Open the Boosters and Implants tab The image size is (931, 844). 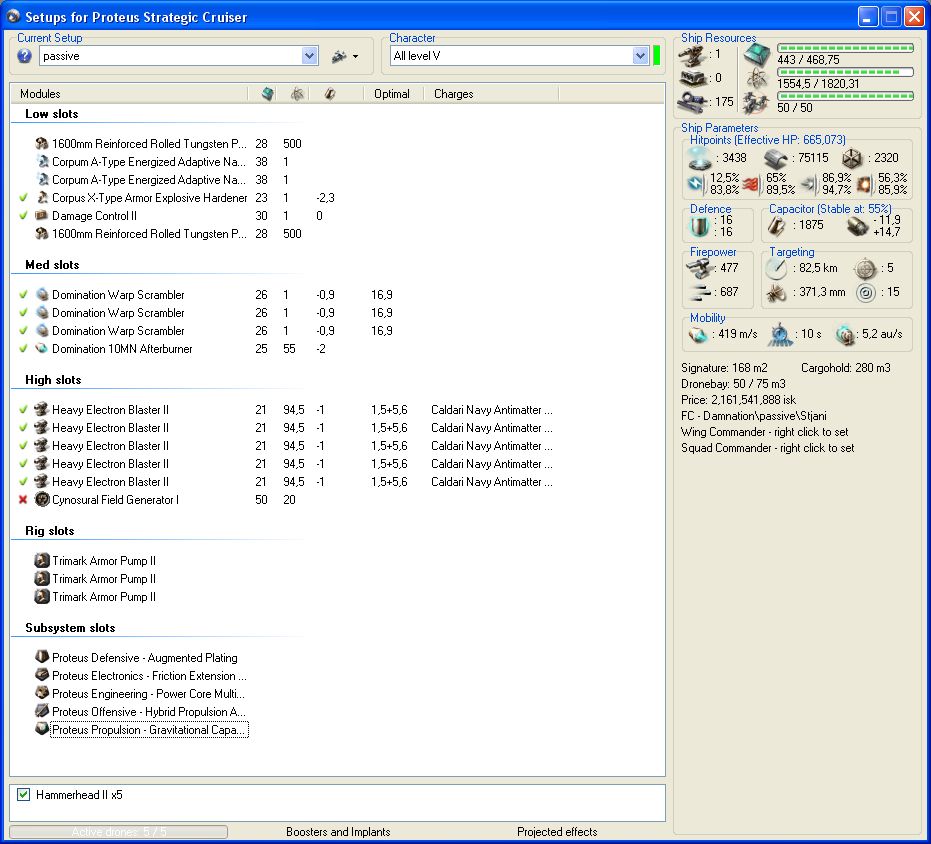point(338,832)
